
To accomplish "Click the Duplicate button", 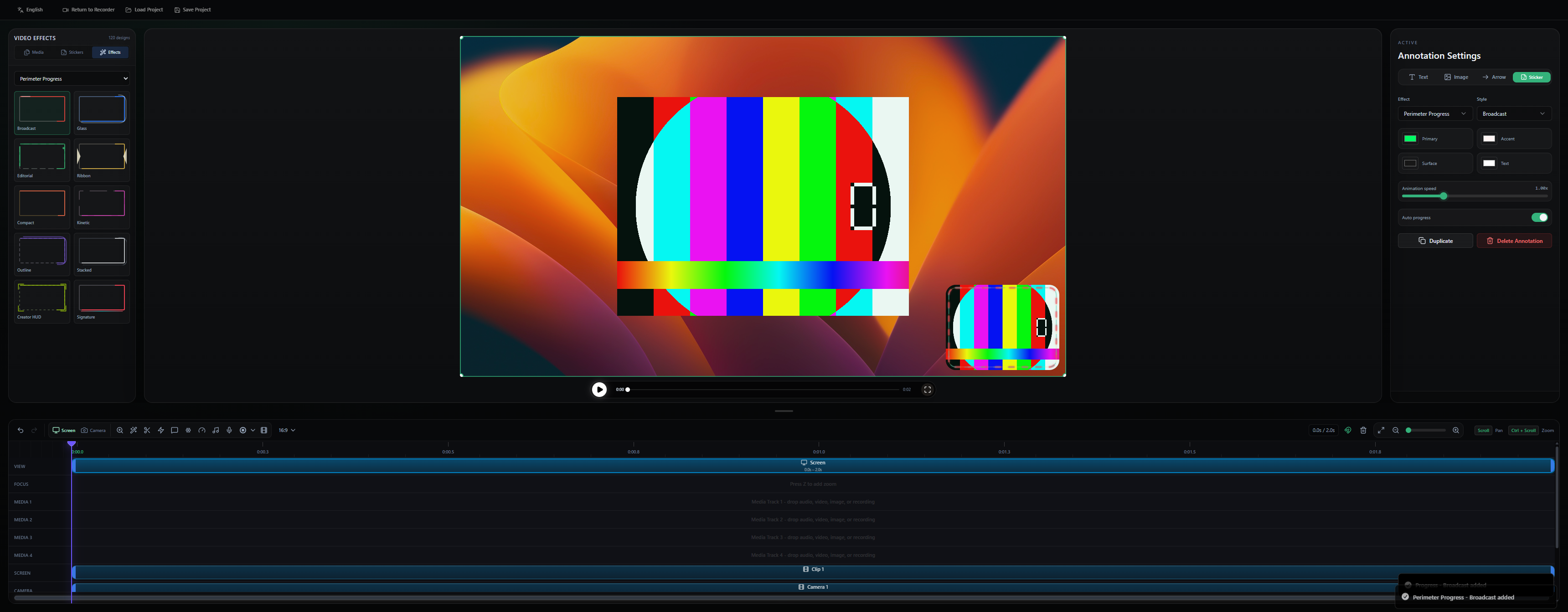I will [1435, 241].
